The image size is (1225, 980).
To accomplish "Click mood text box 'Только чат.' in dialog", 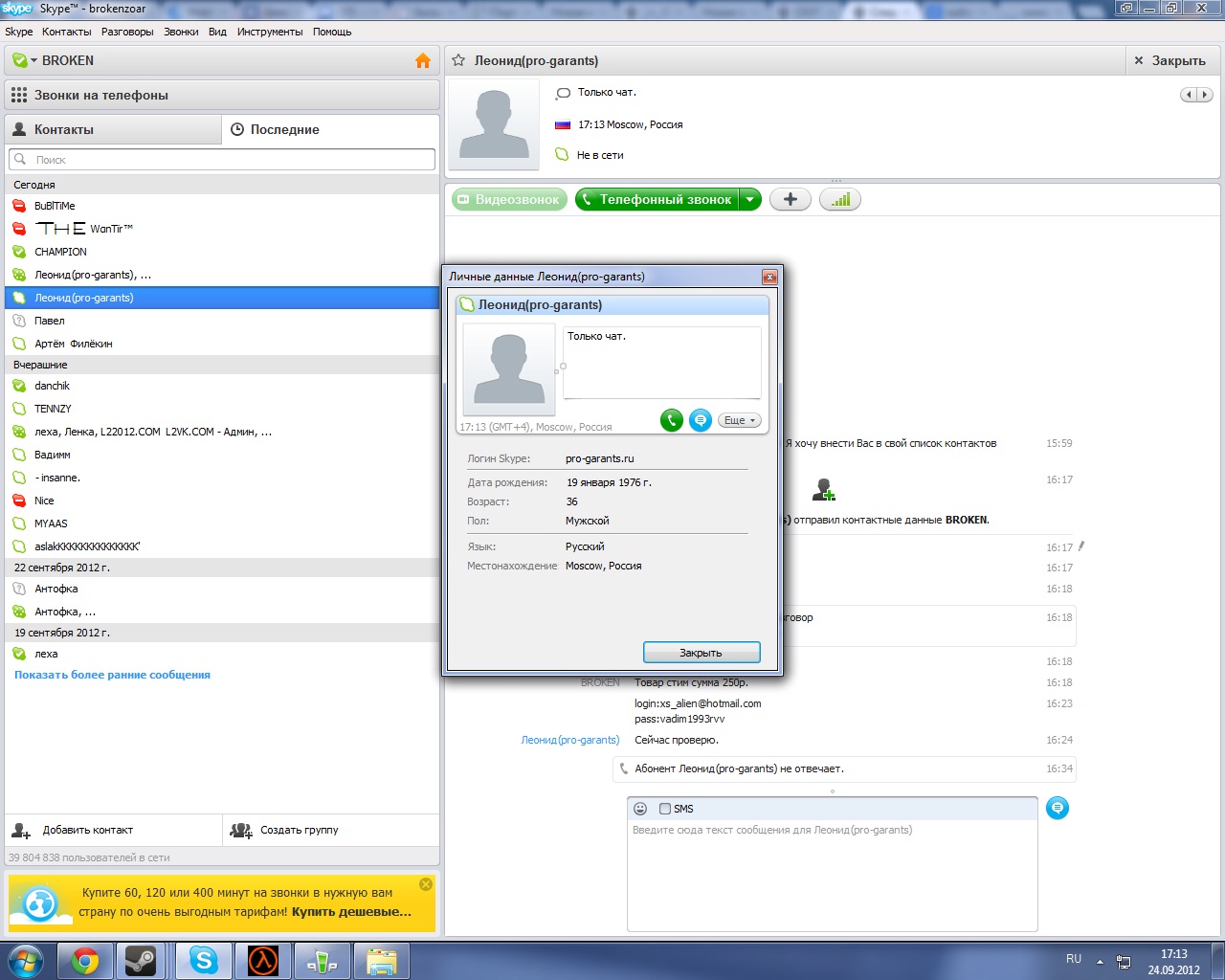I will click(x=662, y=363).
